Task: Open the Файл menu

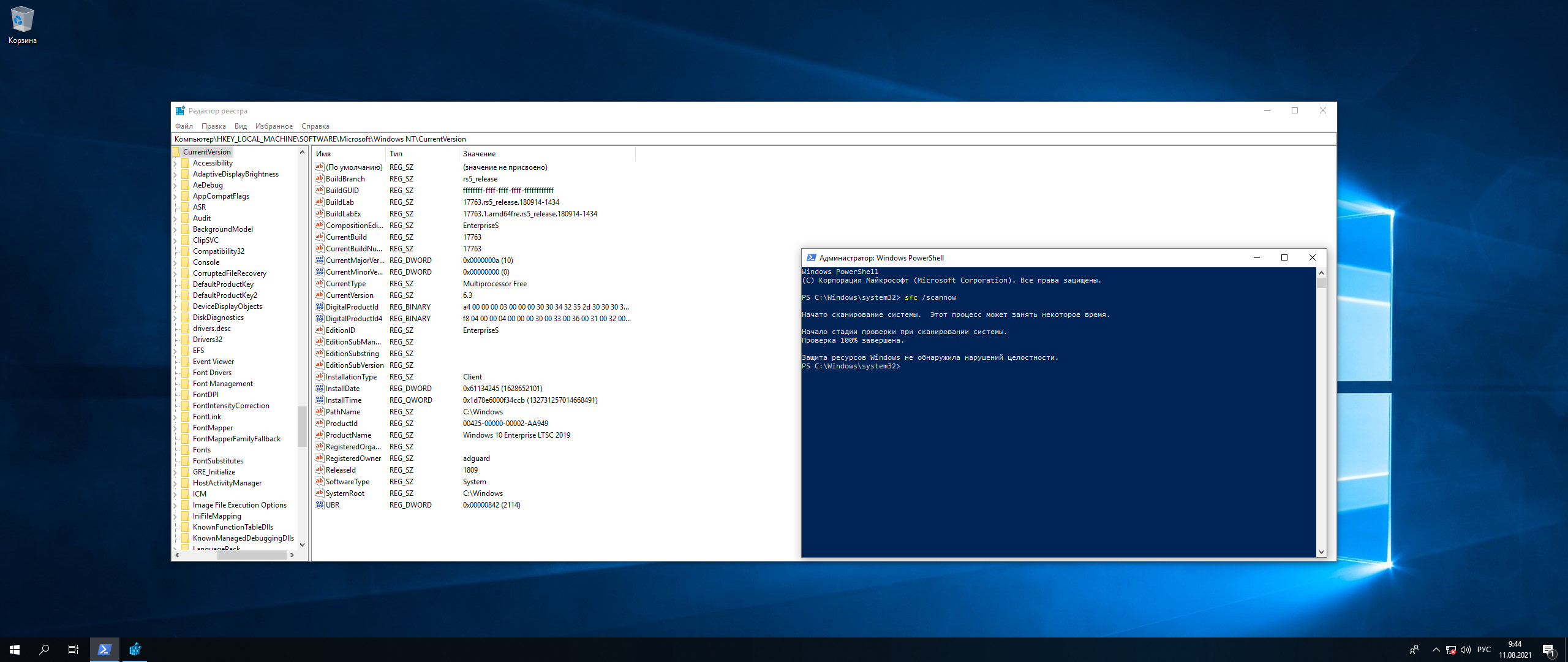Action: [184, 126]
